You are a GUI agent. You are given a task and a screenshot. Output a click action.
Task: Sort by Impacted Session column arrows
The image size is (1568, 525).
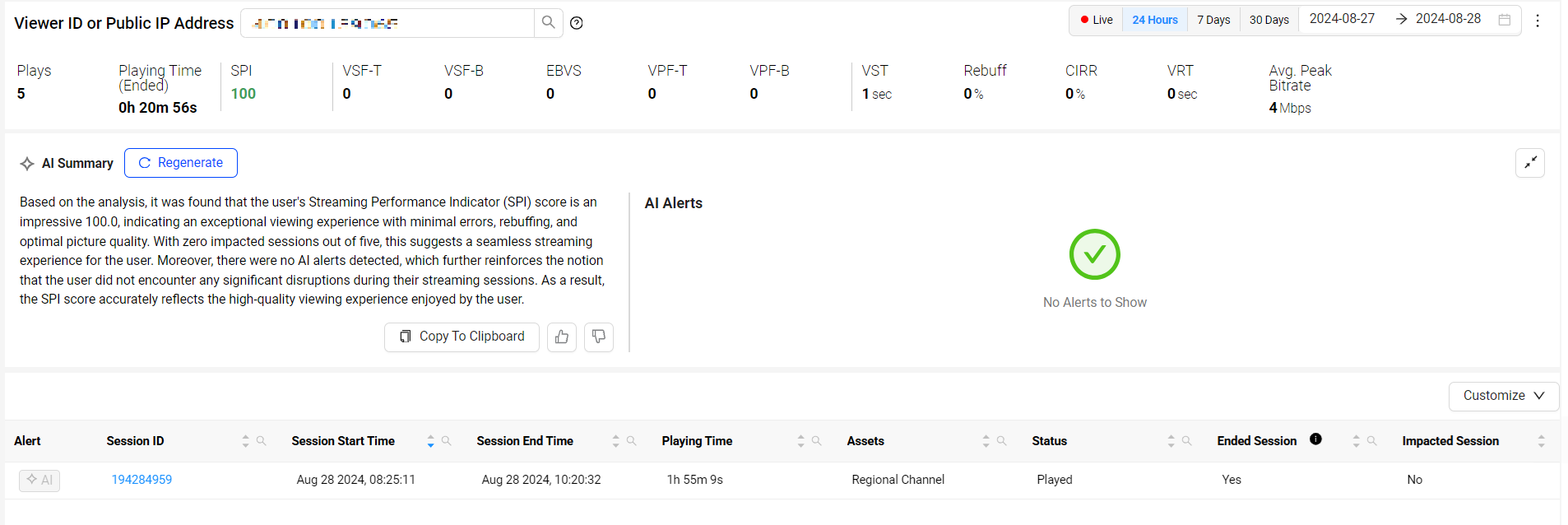(1541, 441)
